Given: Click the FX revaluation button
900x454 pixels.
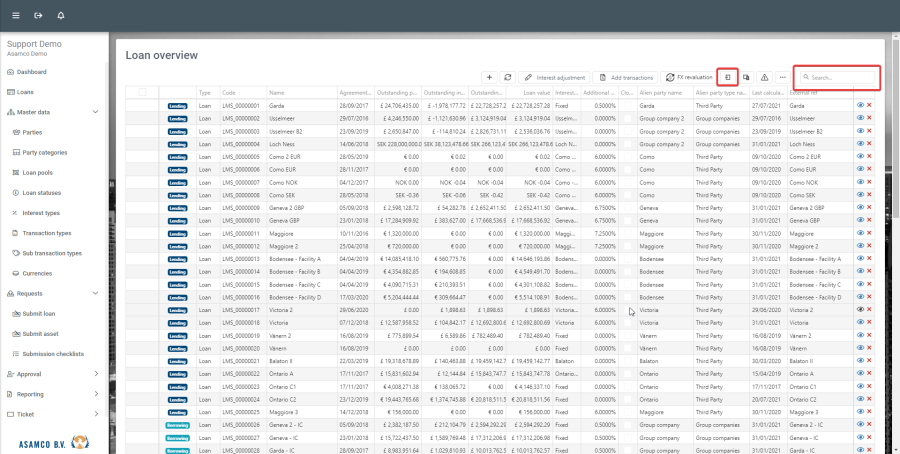Looking at the screenshot, I should 689,77.
